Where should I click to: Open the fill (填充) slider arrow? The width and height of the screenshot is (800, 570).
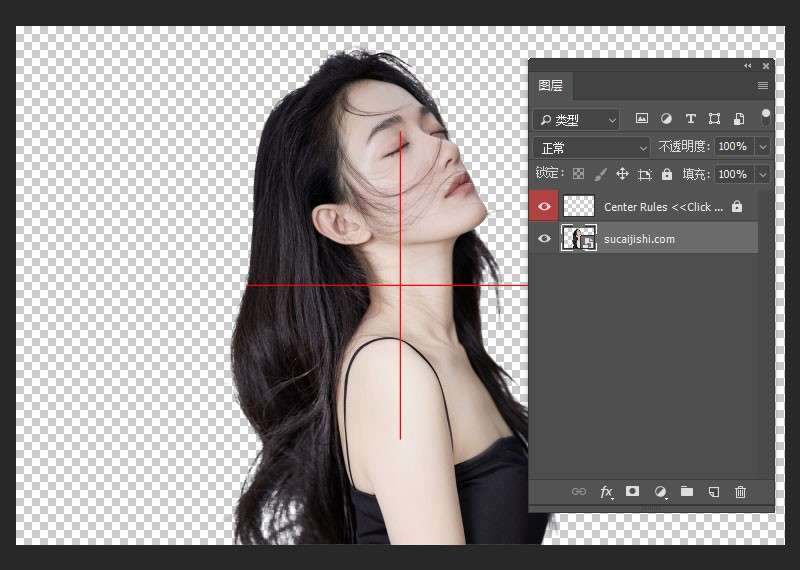(763, 175)
